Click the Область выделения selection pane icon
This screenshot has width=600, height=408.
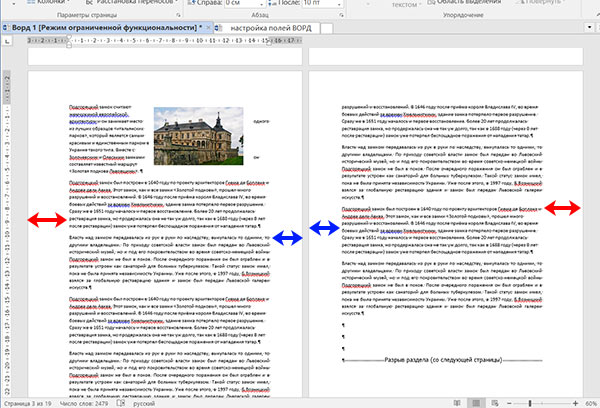point(431,2)
